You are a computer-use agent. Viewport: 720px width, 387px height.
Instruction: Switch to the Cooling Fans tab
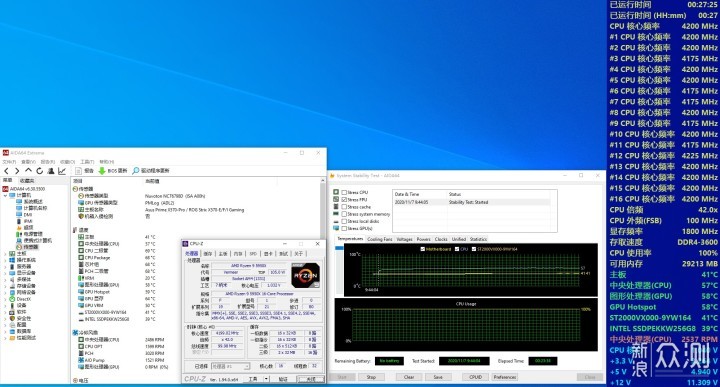point(380,239)
